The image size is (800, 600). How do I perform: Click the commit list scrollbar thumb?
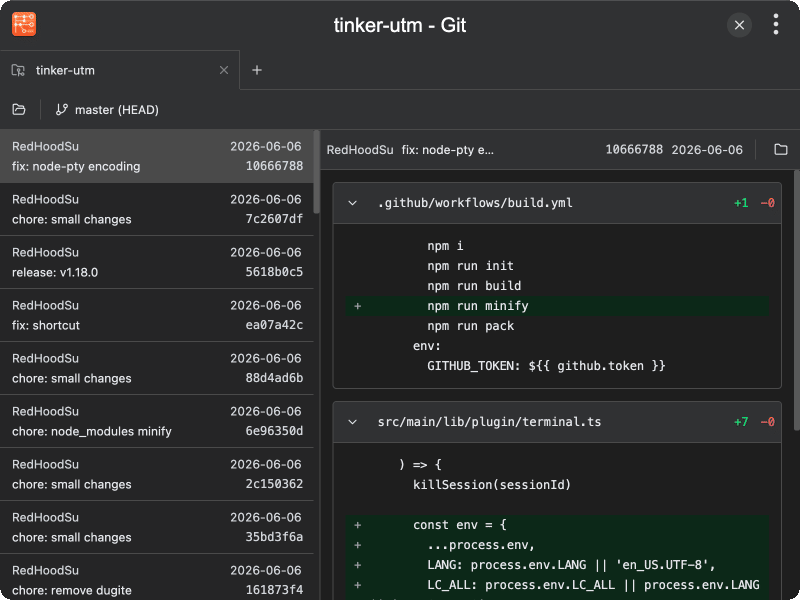[316, 172]
